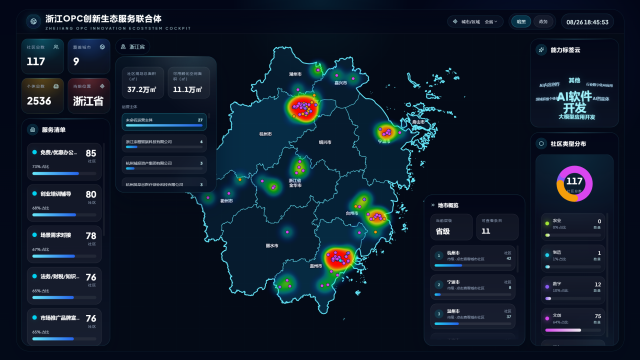Click the 117 donut chart ring
This screenshot has height=360, width=640.
tap(574, 184)
